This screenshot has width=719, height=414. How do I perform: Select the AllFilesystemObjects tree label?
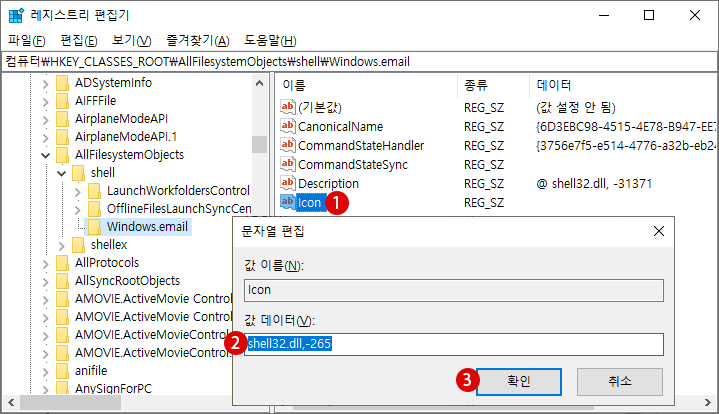129,155
